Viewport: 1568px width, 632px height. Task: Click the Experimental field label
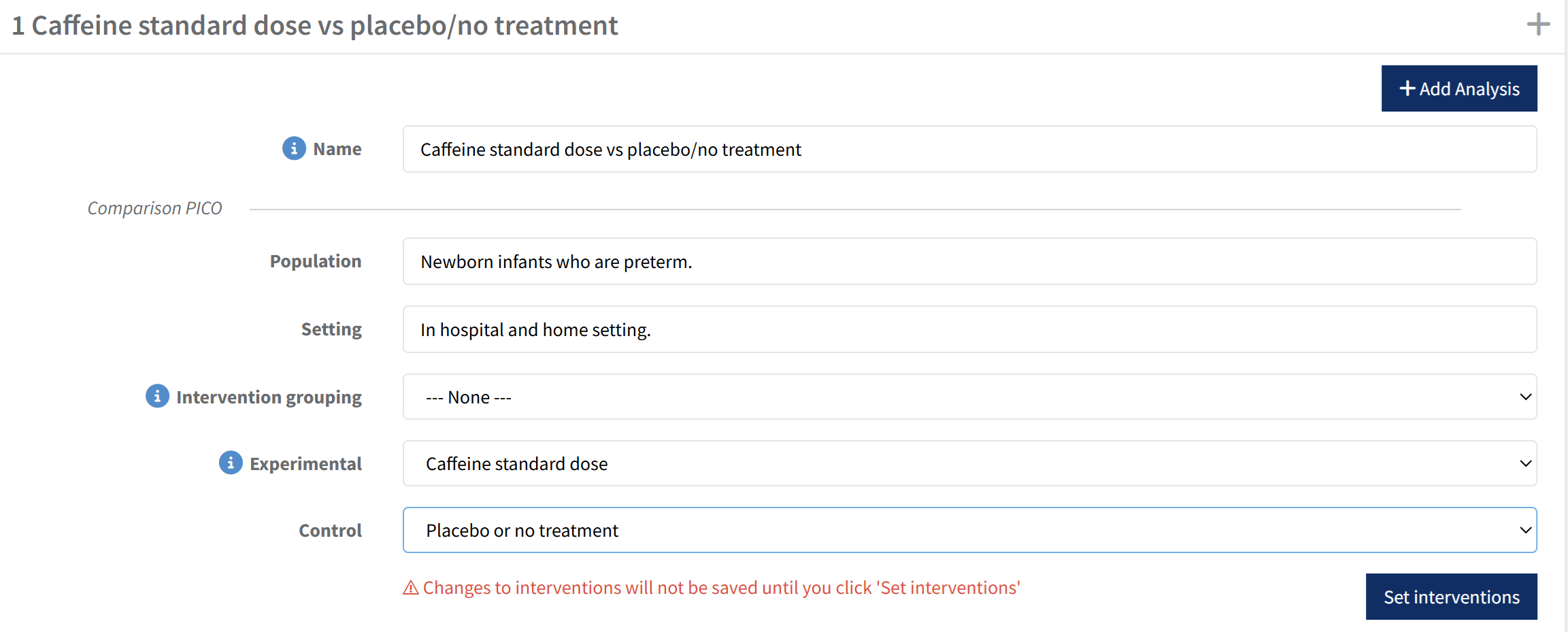tap(305, 464)
